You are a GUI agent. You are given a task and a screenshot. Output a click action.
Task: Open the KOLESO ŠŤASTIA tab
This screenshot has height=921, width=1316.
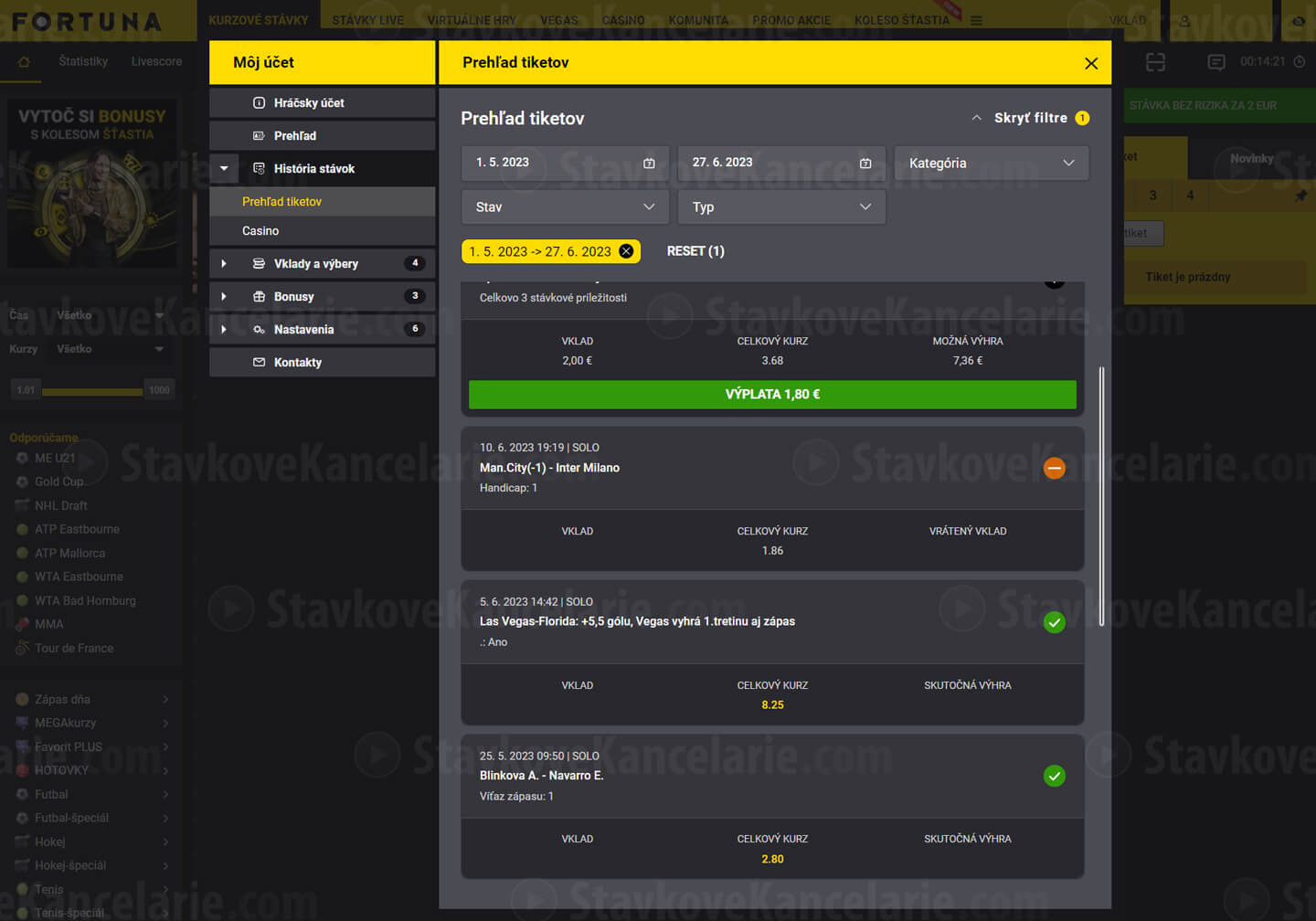[x=902, y=20]
